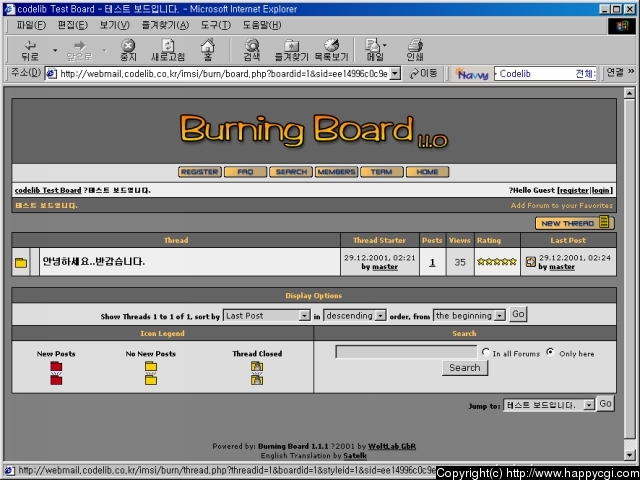Image resolution: width=640 pixels, height=480 pixels.
Task: Open the register link next to Hello Guest
Action: tap(574, 190)
